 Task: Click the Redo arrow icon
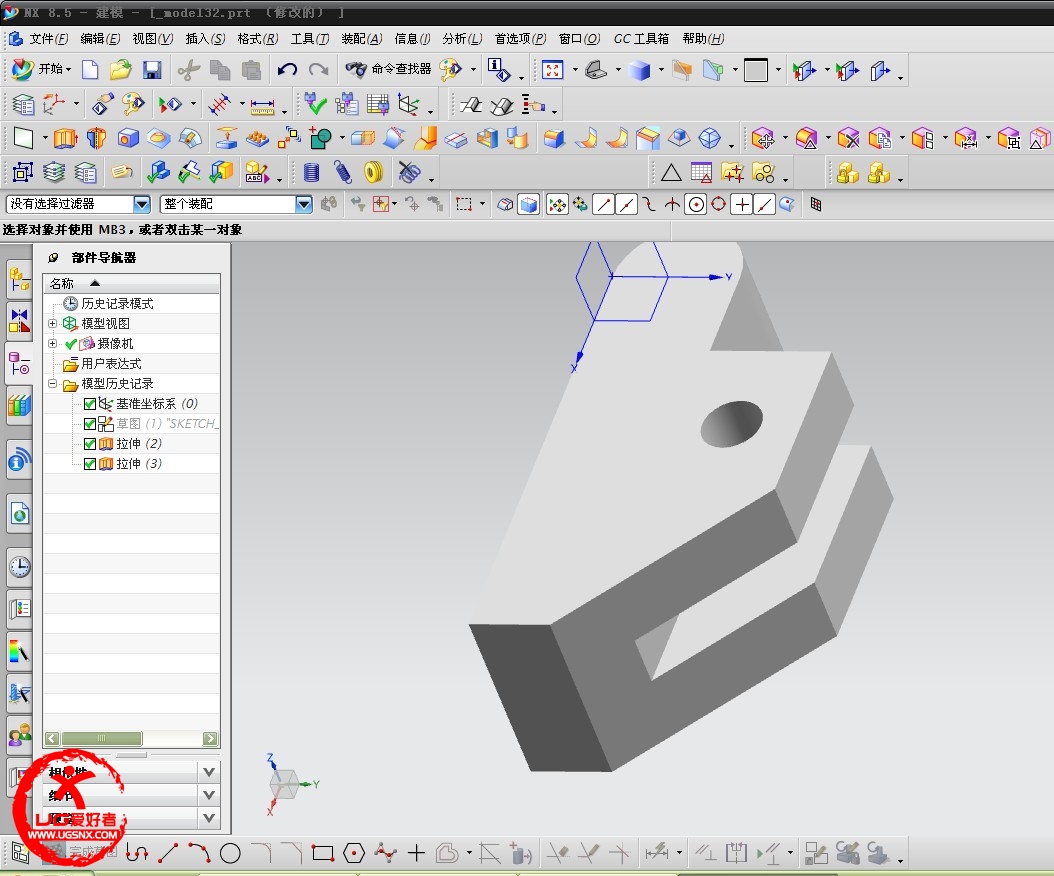(x=318, y=70)
